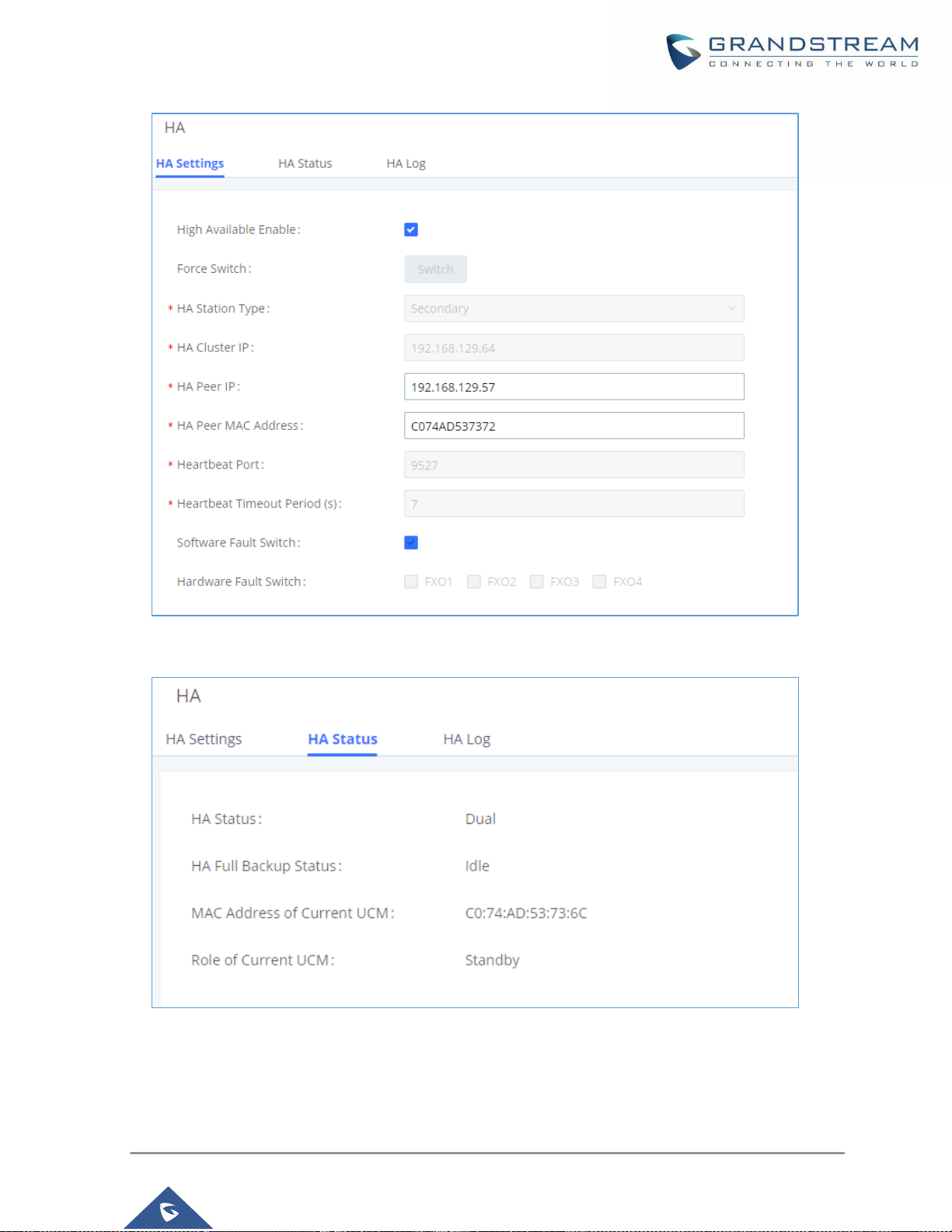This screenshot has width=952, height=1232.
Task: Click the HA Cluster IP field
Action: [x=574, y=348]
